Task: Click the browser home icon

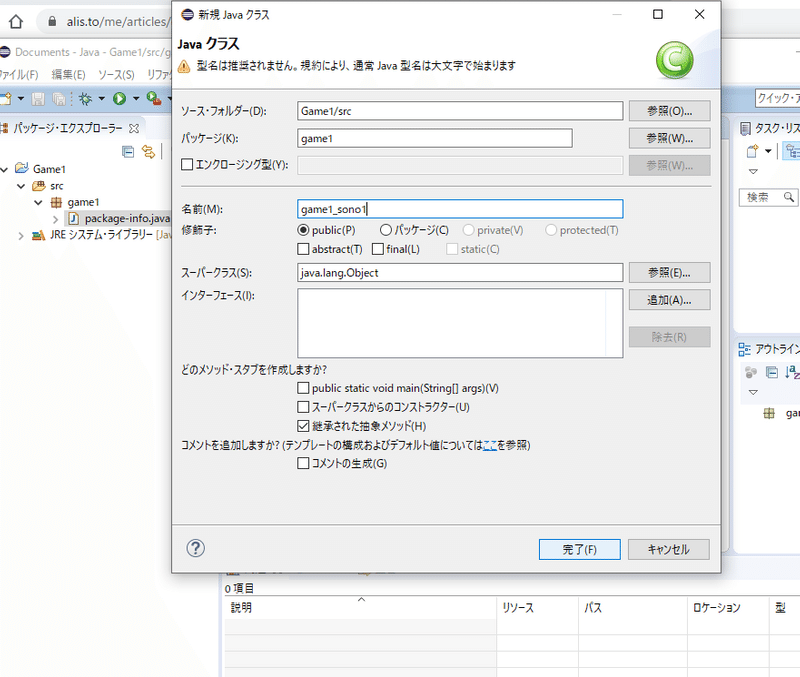Action: [16, 21]
